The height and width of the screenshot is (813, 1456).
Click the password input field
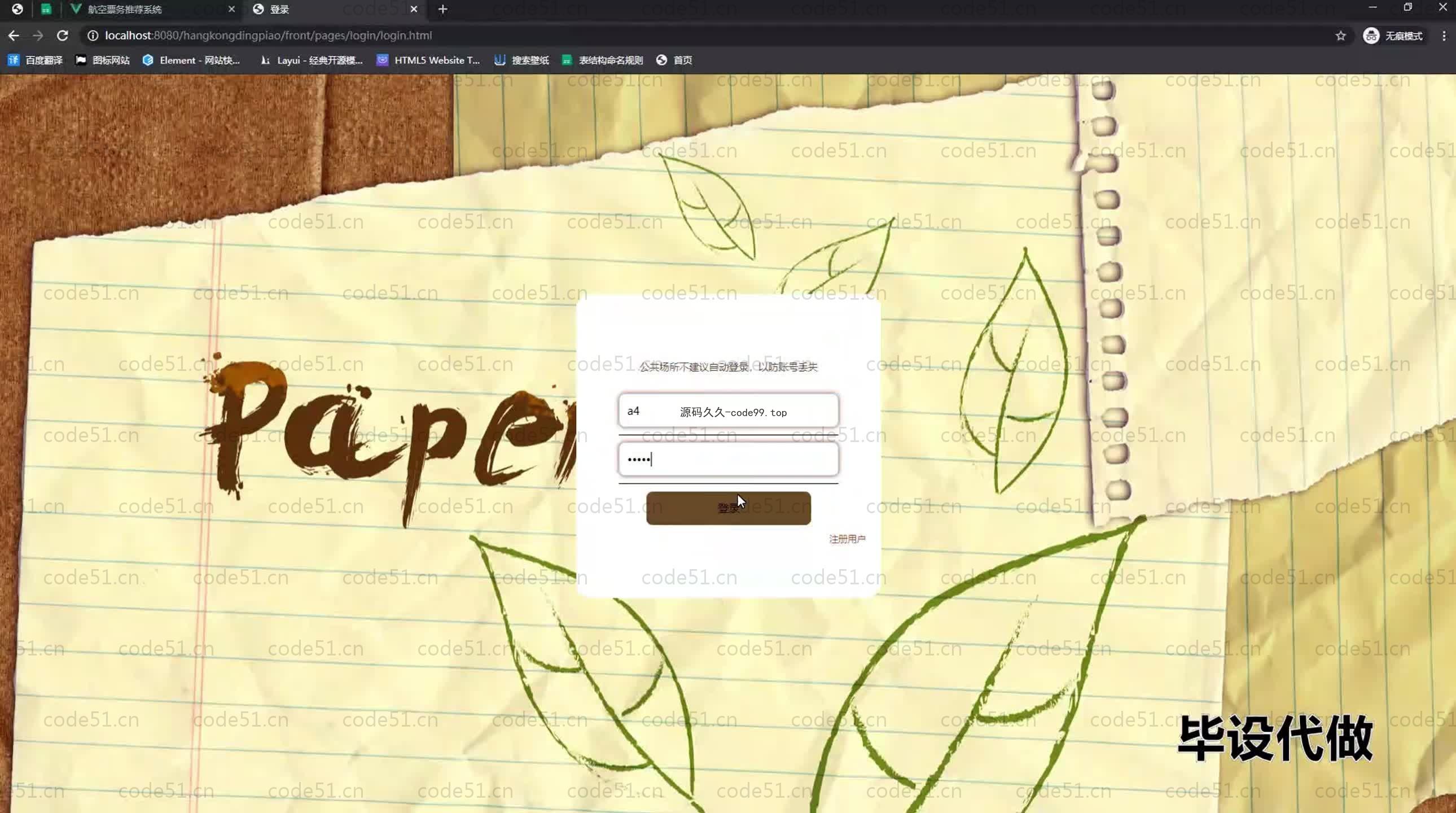728,459
